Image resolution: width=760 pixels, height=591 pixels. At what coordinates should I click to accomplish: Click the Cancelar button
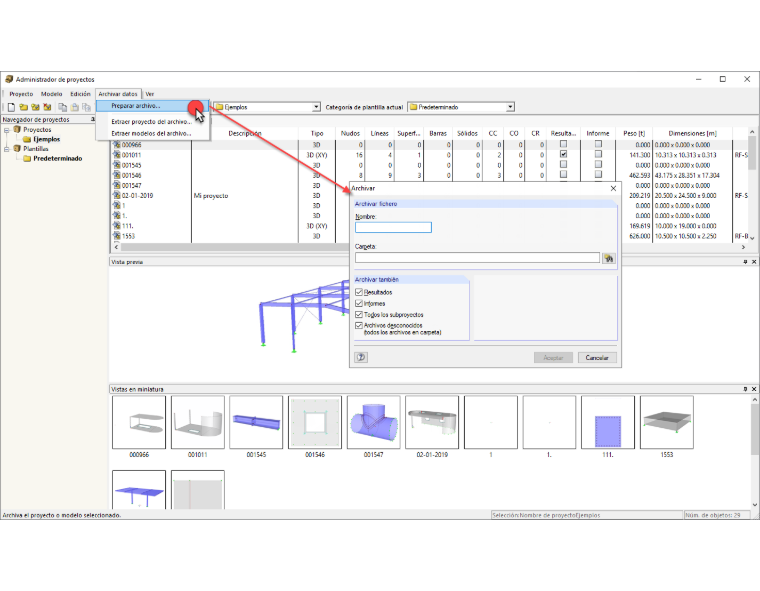pyautogui.click(x=597, y=358)
